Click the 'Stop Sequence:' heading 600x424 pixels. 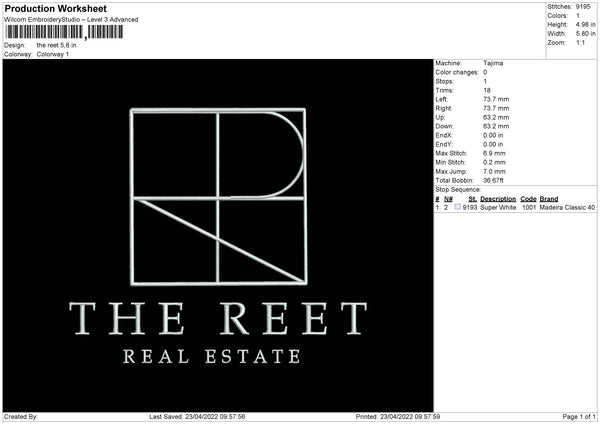(458, 189)
